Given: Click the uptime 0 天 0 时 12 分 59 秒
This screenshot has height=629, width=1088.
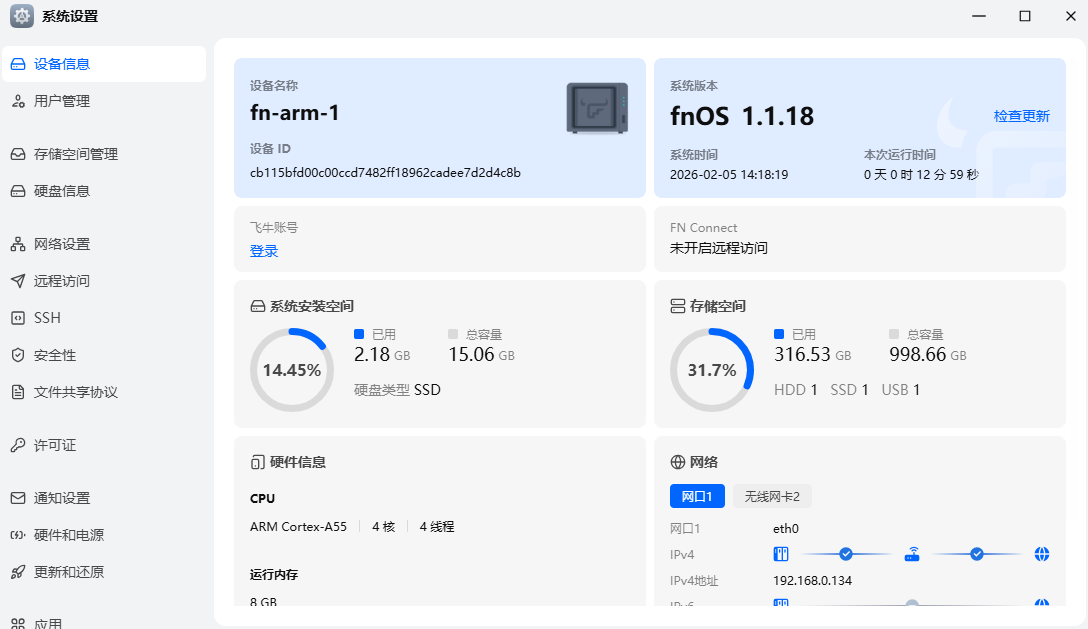Looking at the screenshot, I should pyautogui.click(x=921, y=175).
